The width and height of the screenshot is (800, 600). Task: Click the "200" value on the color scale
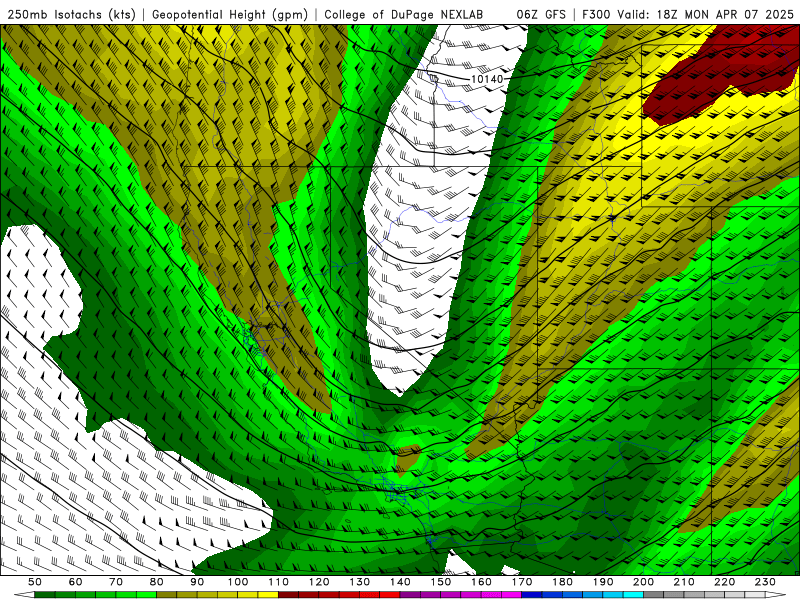click(644, 582)
